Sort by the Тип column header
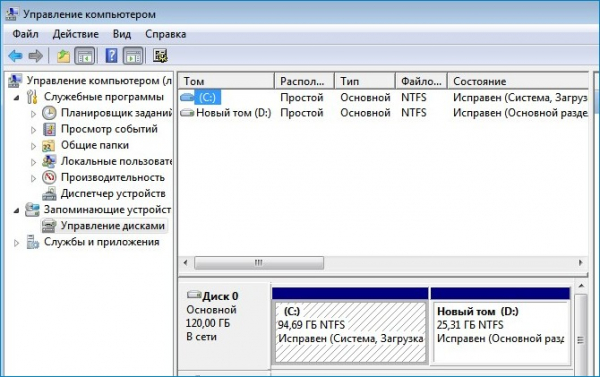 pyautogui.click(x=365, y=81)
